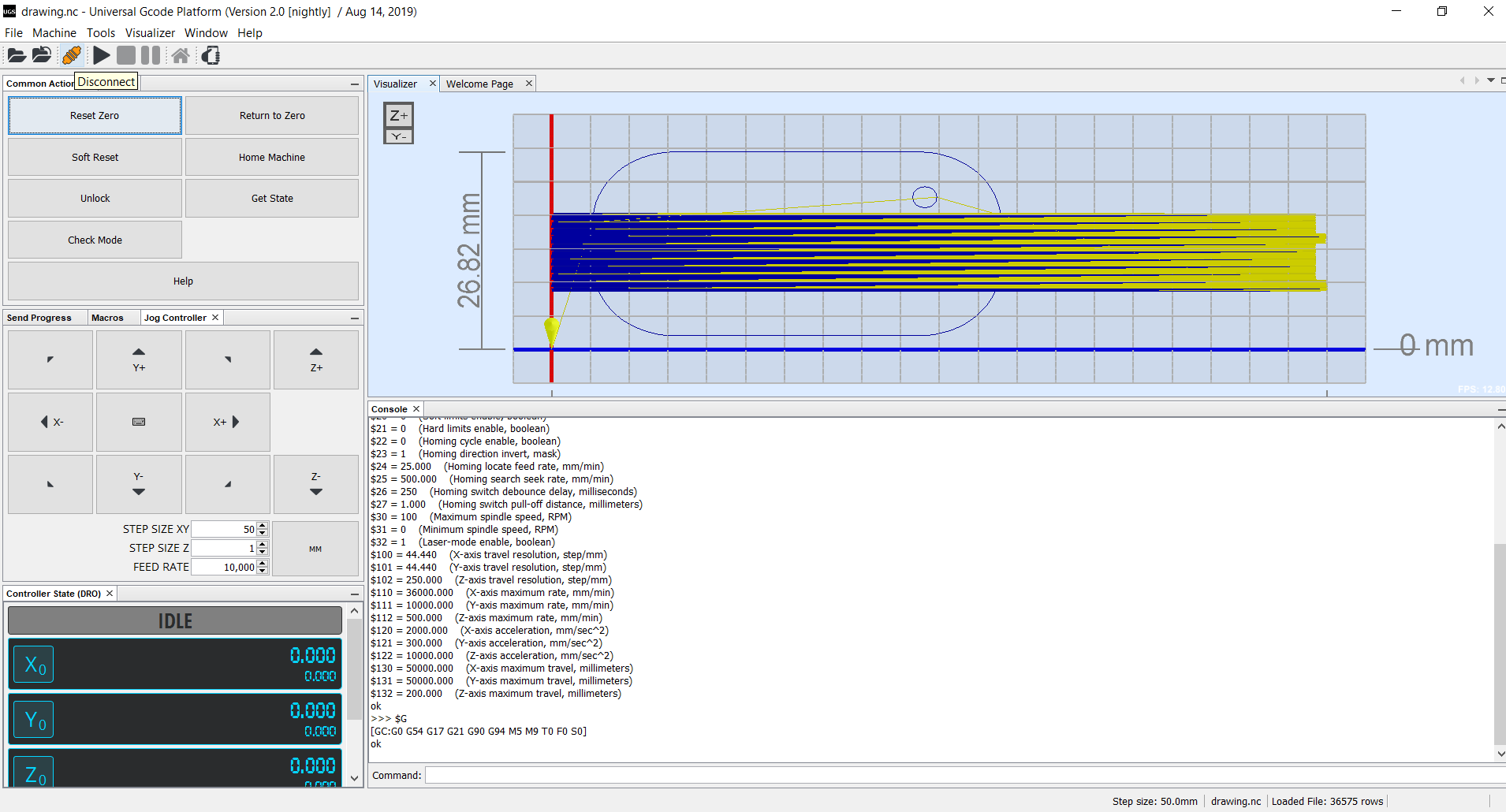The height and width of the screenshot is (812, 1506).
Task: Decrease FEED RATE with down stepper
Action: point(263,571)
